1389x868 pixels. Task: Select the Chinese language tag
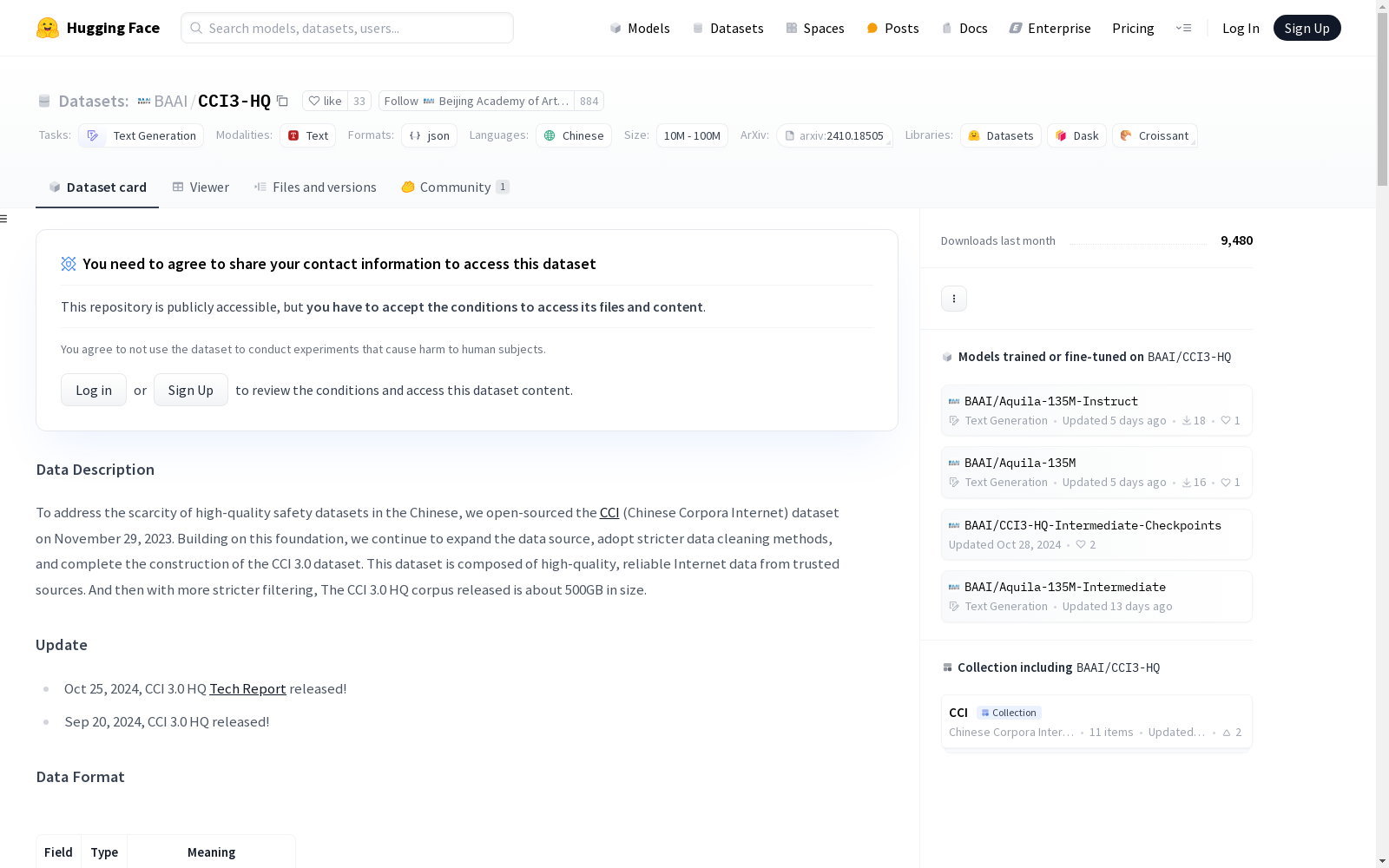point(574,135)
